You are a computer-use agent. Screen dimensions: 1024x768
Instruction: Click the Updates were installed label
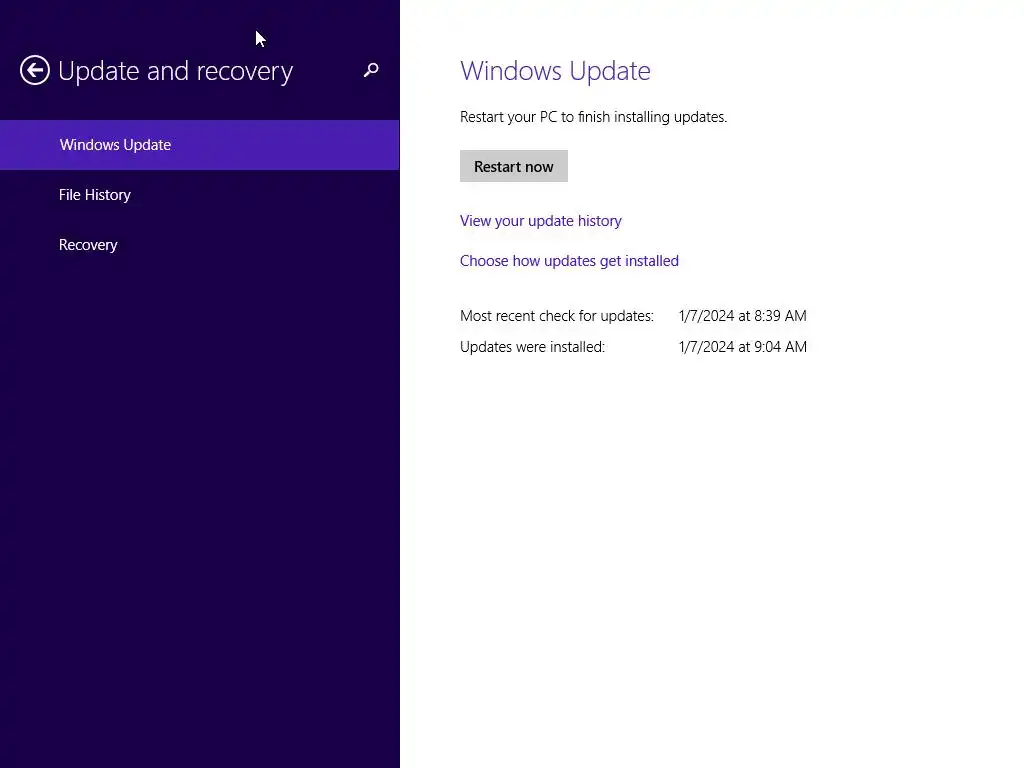point(532,347)
